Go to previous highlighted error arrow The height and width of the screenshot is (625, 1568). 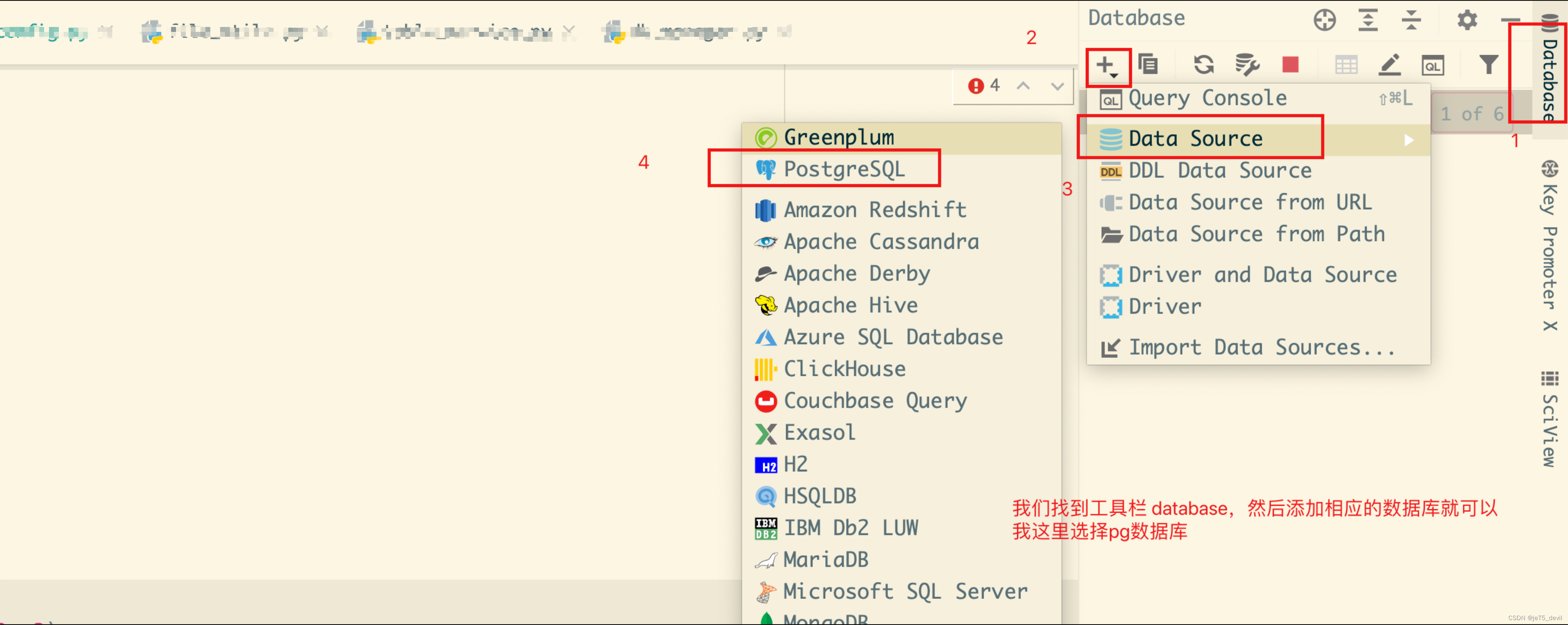tap(1023, 87)
